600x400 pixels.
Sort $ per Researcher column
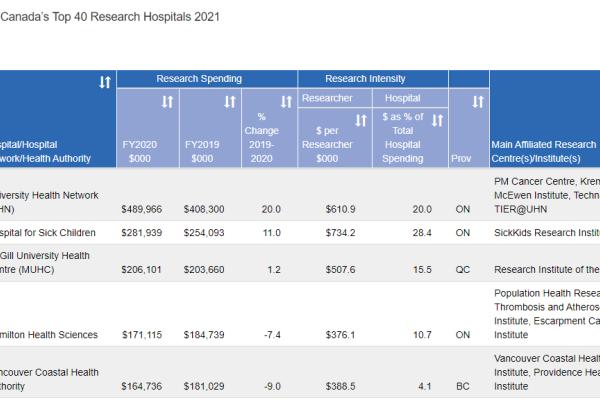pyautogui.click(x=361, y=121)
